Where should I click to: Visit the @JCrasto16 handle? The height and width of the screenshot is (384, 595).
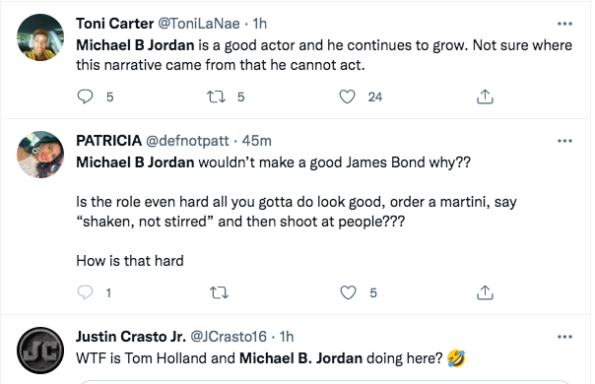click(228, 337)
